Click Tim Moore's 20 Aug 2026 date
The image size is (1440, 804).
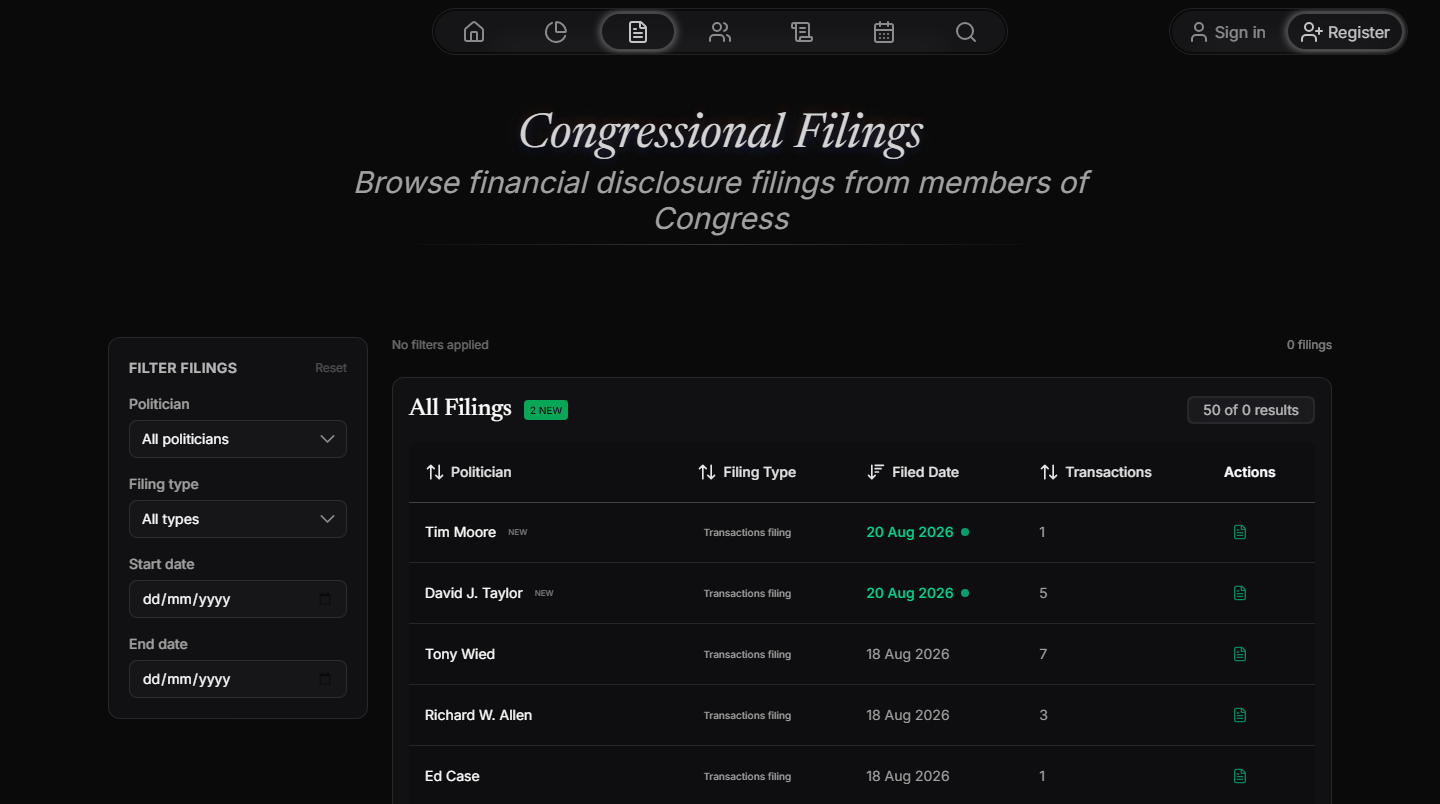coord(910,532)
